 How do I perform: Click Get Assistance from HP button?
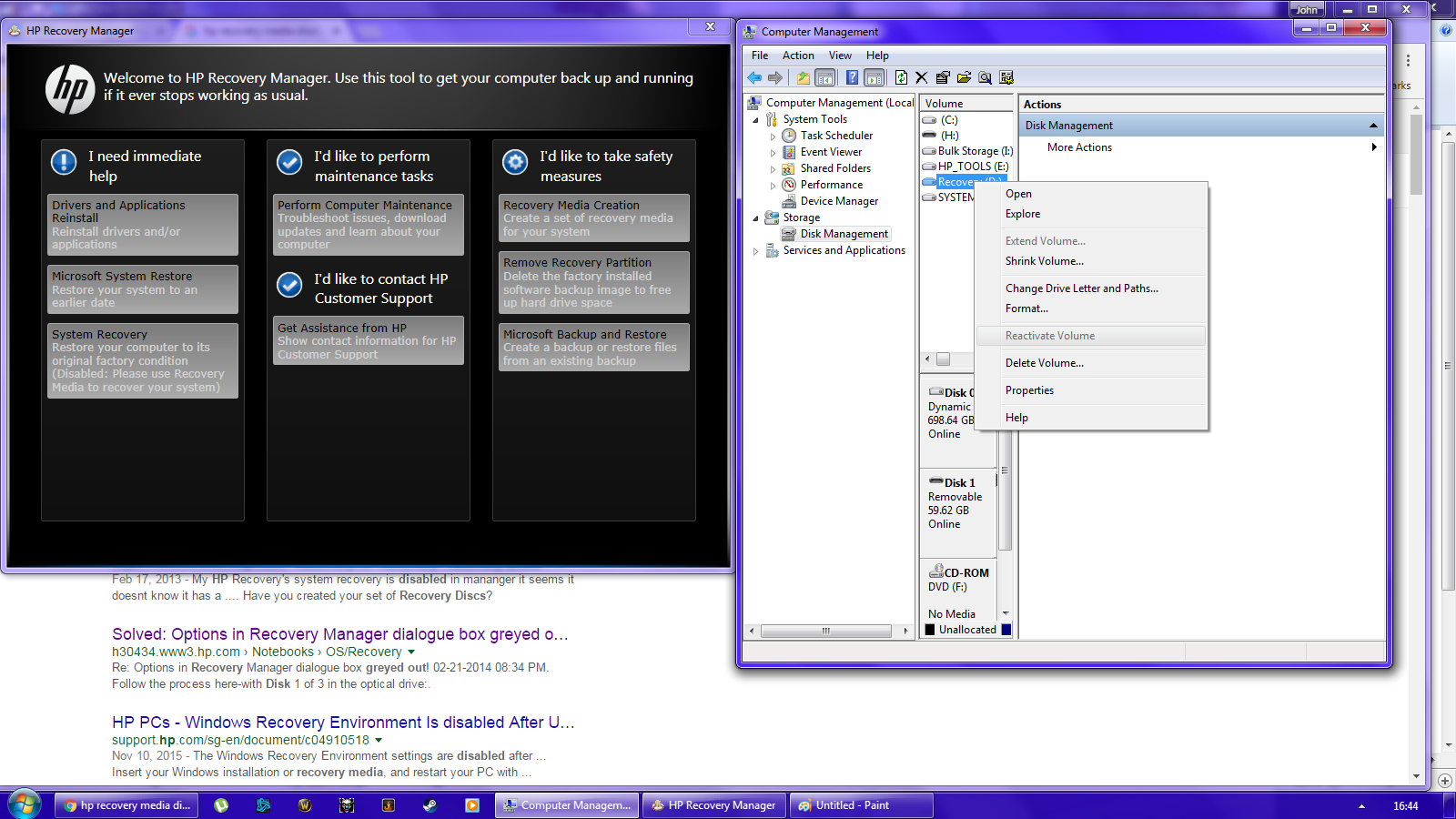(369, 340)
